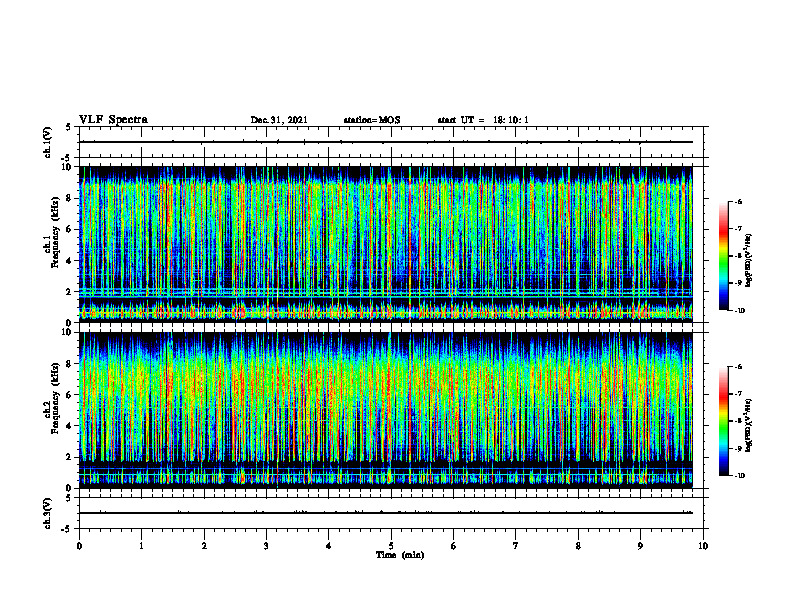
Task: Click the final time axis tick label "10"
Action: (x=703, y=546)
